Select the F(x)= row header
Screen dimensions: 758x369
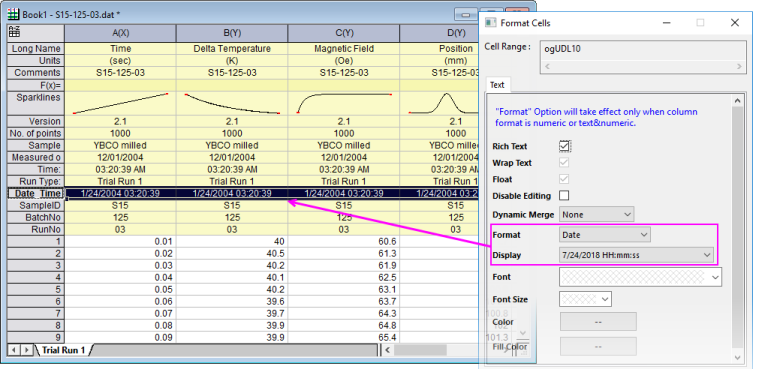(x=36, y=85)
